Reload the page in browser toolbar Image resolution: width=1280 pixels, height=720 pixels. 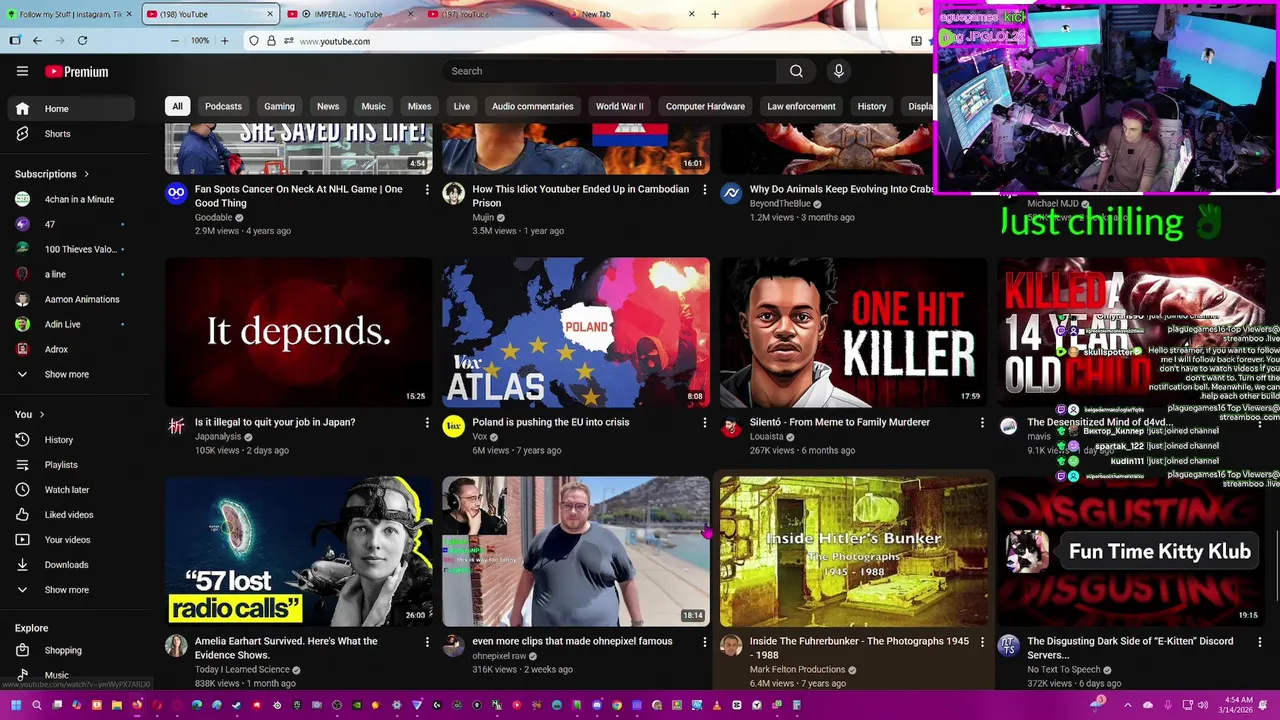(82, 41)
